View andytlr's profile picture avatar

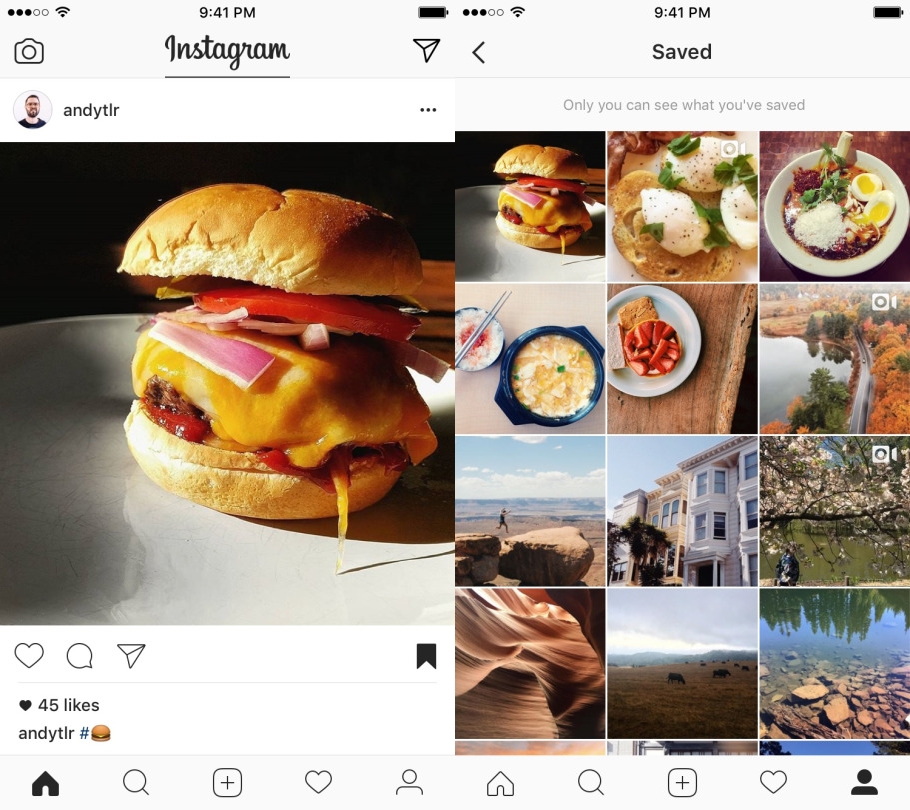pos(32,110)
